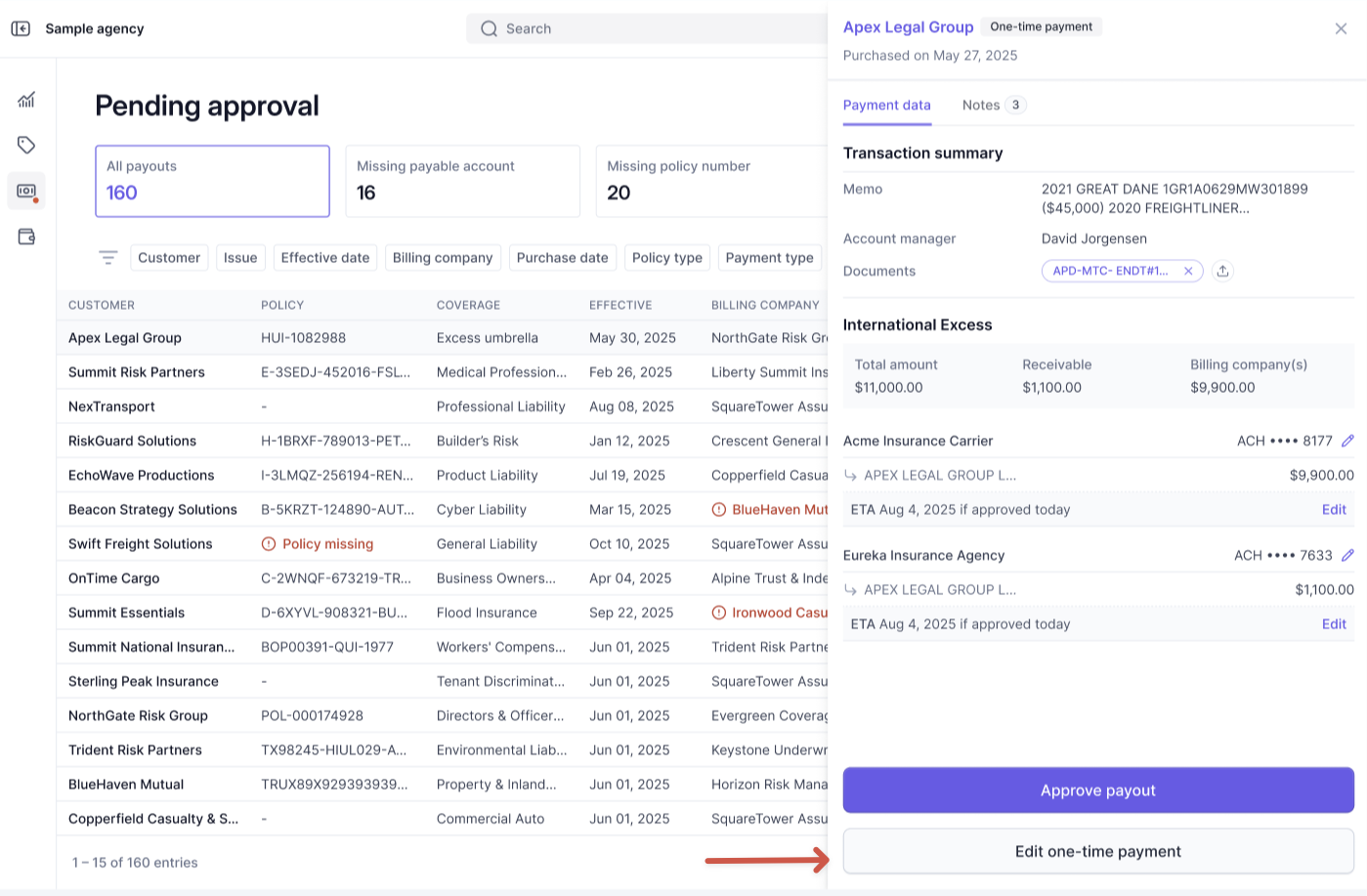
Task: Open the payouts money icon in the sidebar
Action: [x=26, y=191]
